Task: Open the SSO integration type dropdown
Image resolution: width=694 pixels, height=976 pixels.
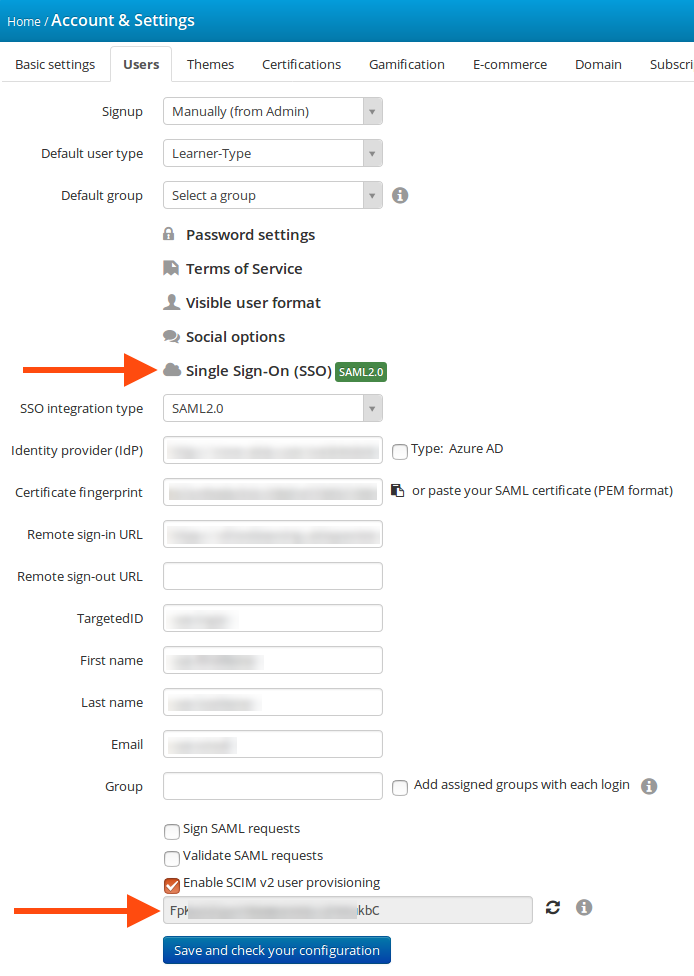Action: (x=273, y=408)
